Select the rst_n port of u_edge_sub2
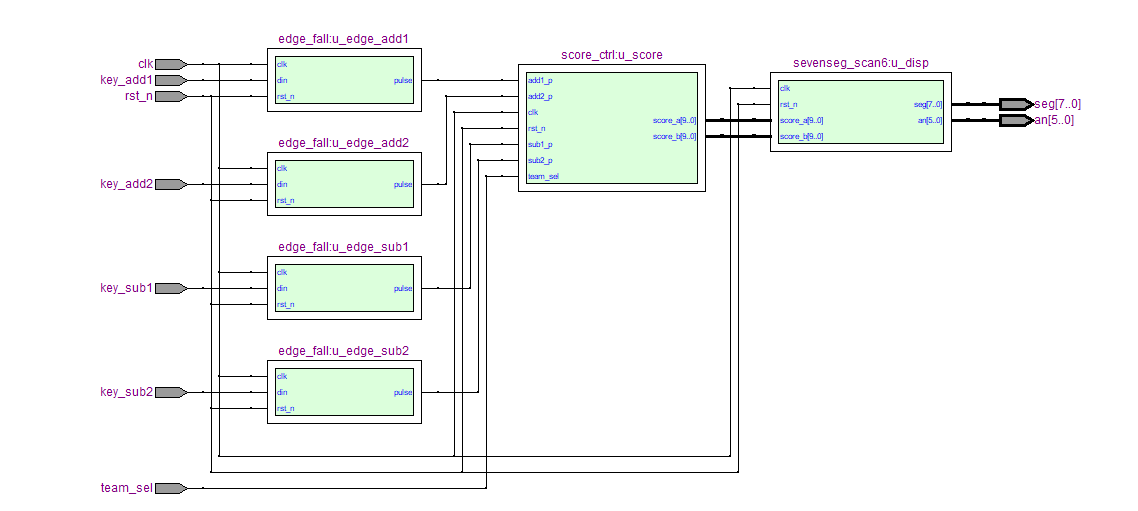The height and width of the screenshot is (511, 1138). click(x=285, y=408)
